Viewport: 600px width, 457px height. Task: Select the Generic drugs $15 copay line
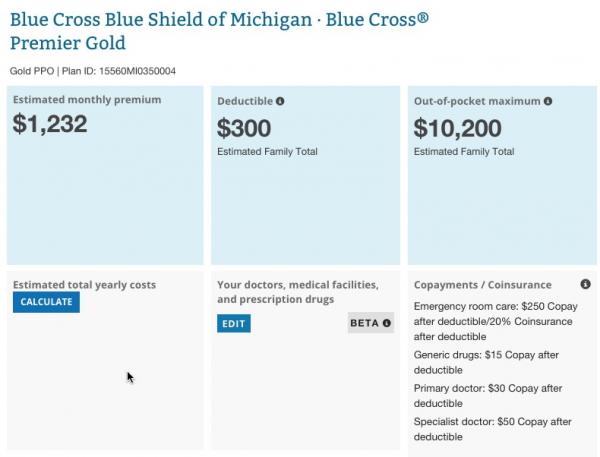(x=487, y=362)
